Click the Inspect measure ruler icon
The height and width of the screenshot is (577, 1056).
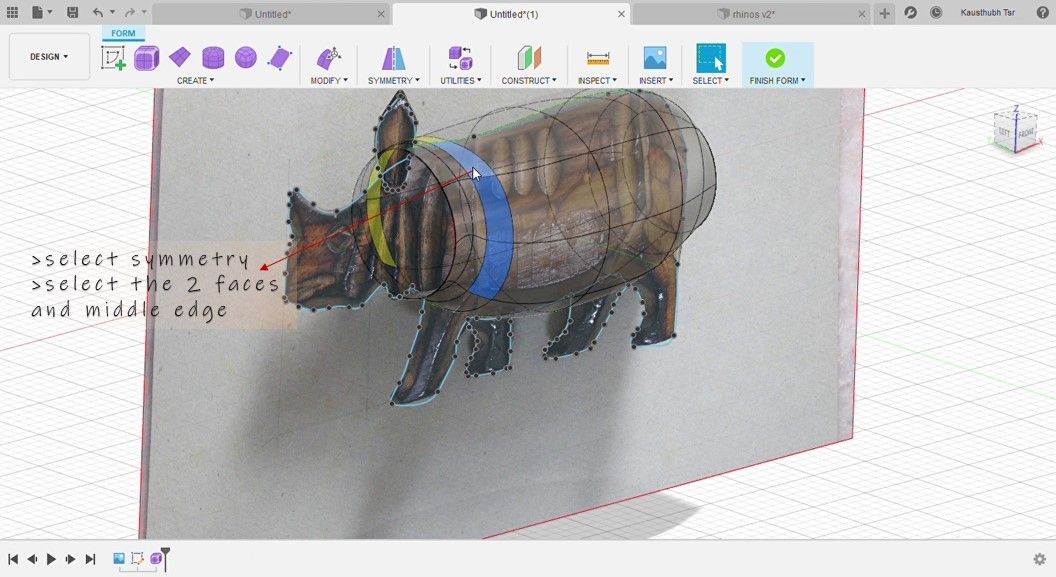[x=597, y=59]
